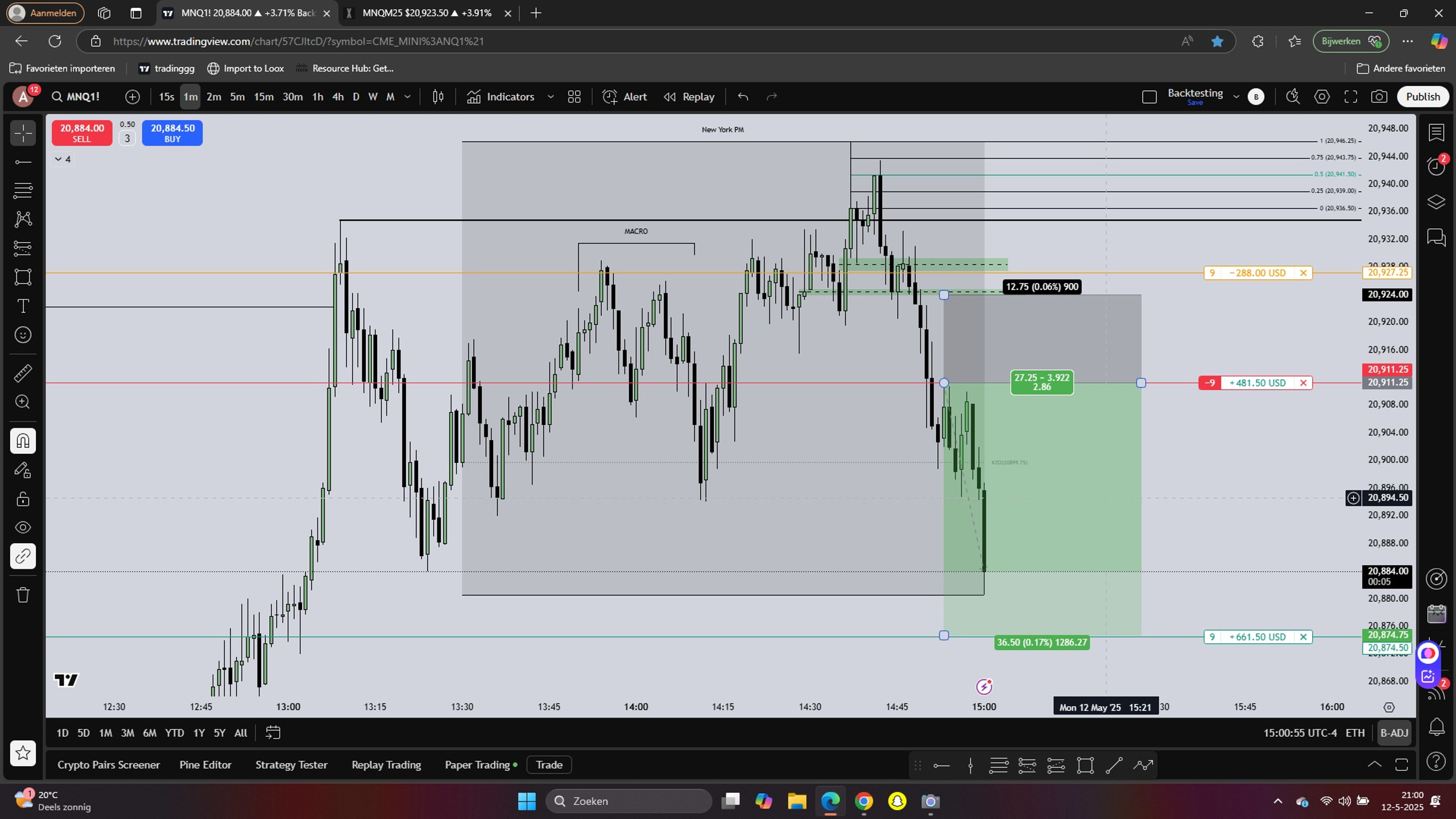
Task: Open the indicator templates dropdown arrow
Action: [x=551, y=97]
